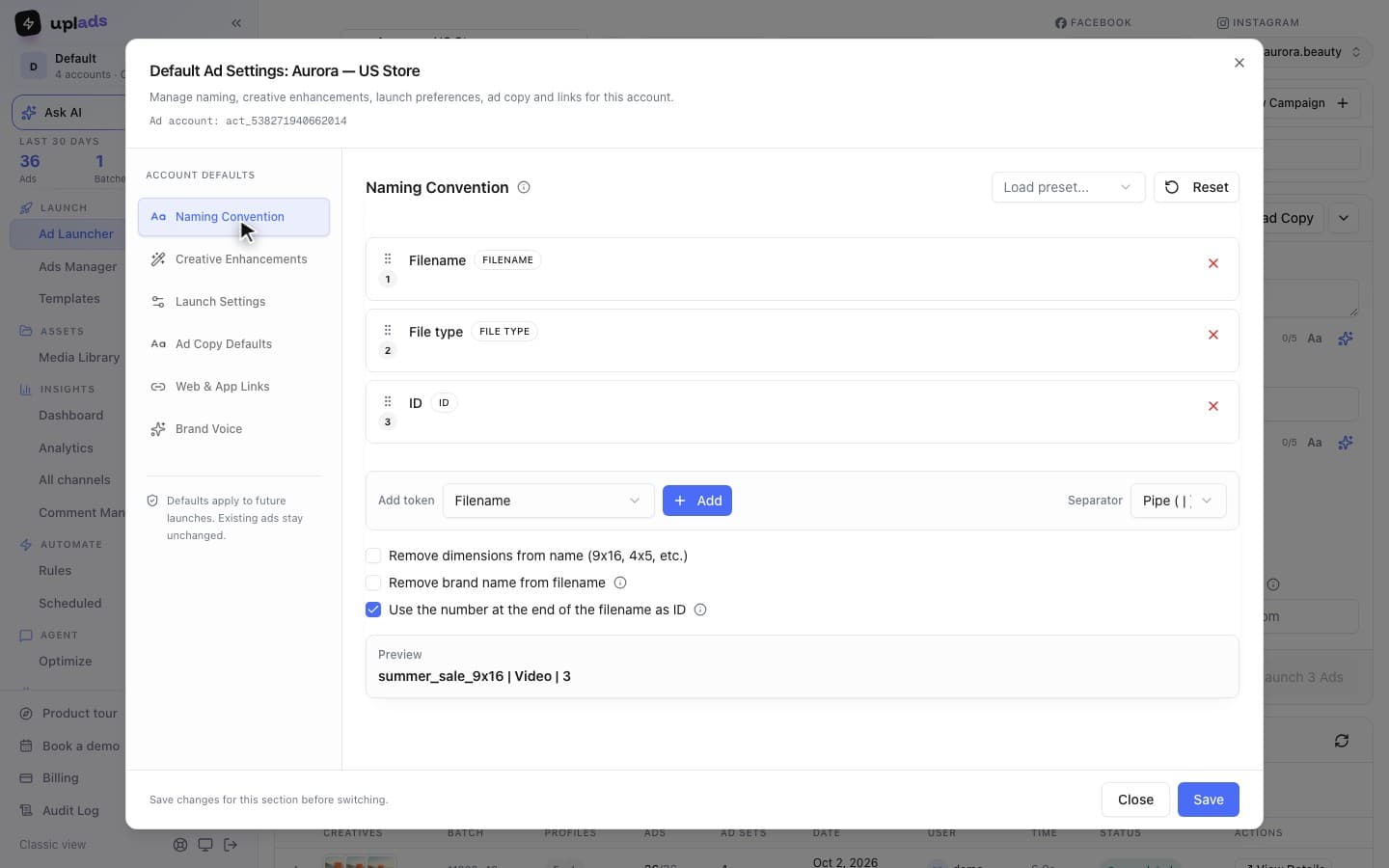This screenshot has height=868, width=1389.
Task: Add the selected token with Add button
Action: coord(696,501)
